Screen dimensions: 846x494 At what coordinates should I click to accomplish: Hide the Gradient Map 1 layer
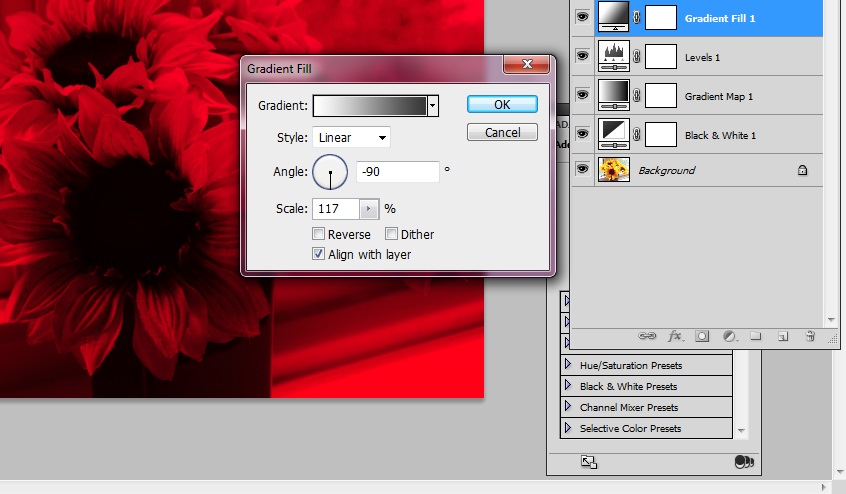(x=583, y=95)
